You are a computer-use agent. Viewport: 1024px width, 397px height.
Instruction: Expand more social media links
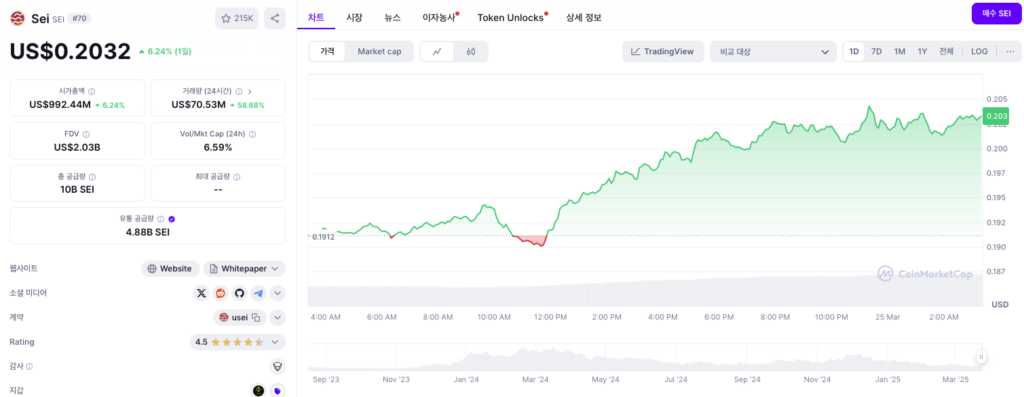tap(278, 293)
